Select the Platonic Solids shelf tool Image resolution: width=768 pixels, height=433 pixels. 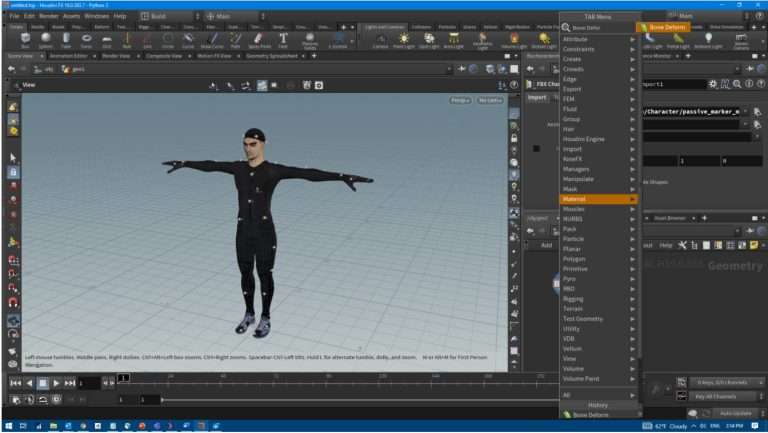point(310,41)
